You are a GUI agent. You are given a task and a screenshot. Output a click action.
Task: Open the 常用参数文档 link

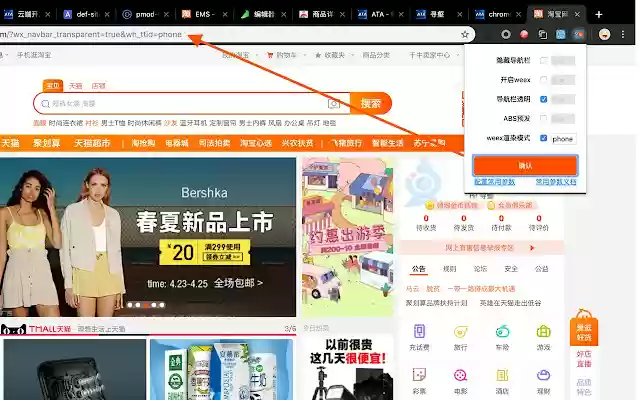pos(556,182)
